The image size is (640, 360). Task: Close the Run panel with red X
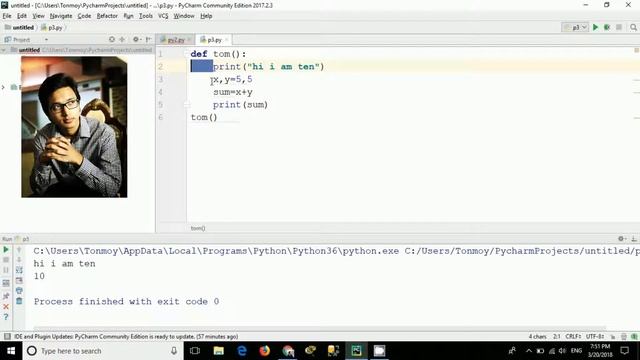click(x=6, y=307)
